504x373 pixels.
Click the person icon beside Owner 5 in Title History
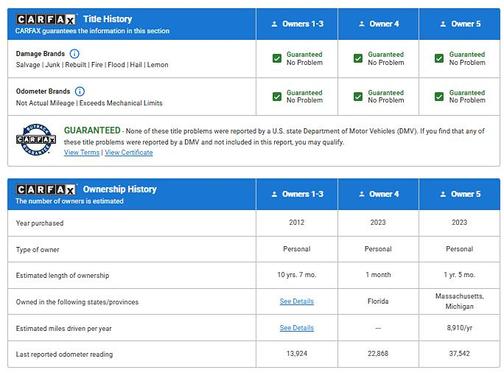443,24
